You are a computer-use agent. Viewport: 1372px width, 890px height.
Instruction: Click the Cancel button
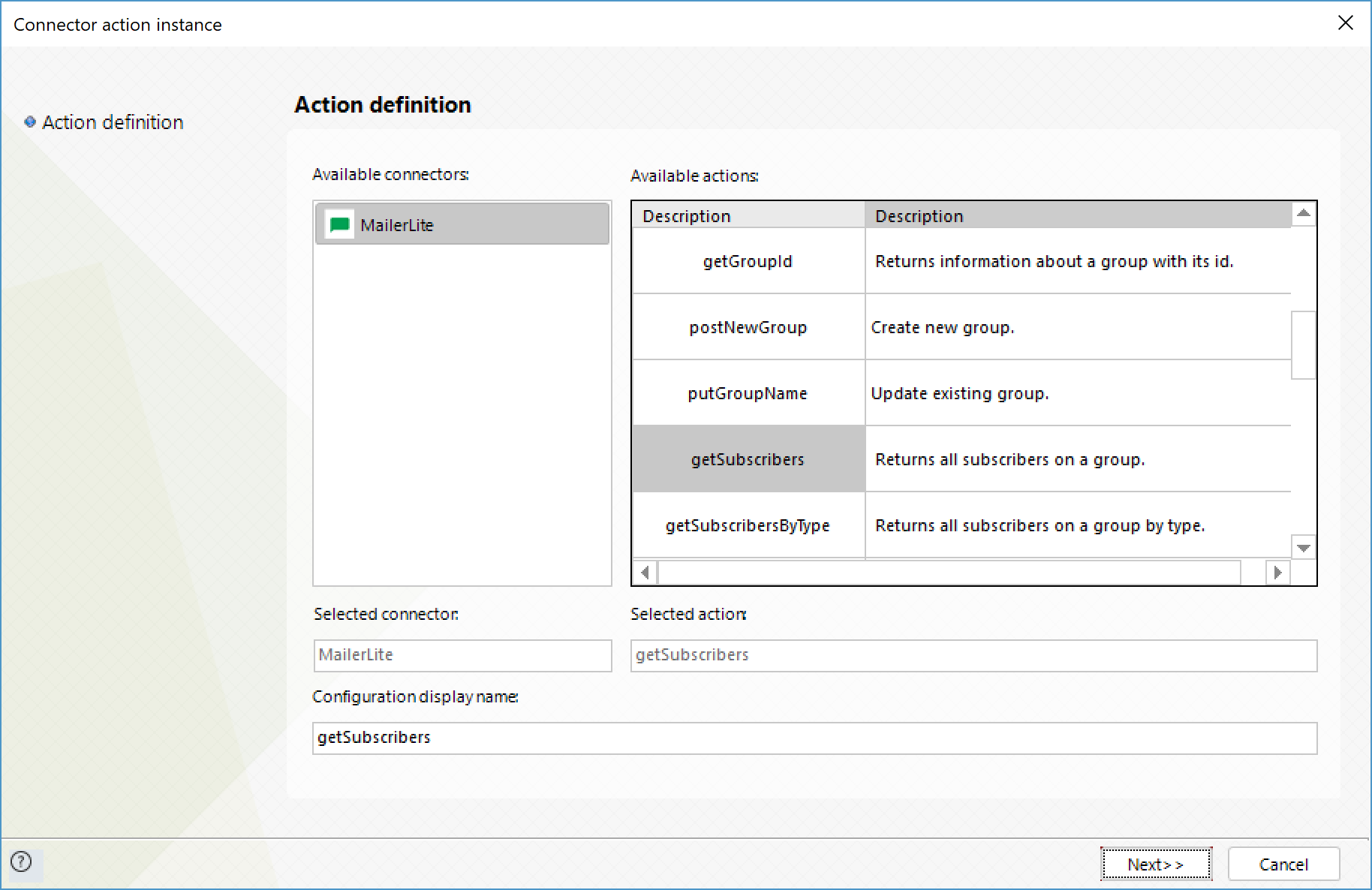[1283, 864]
